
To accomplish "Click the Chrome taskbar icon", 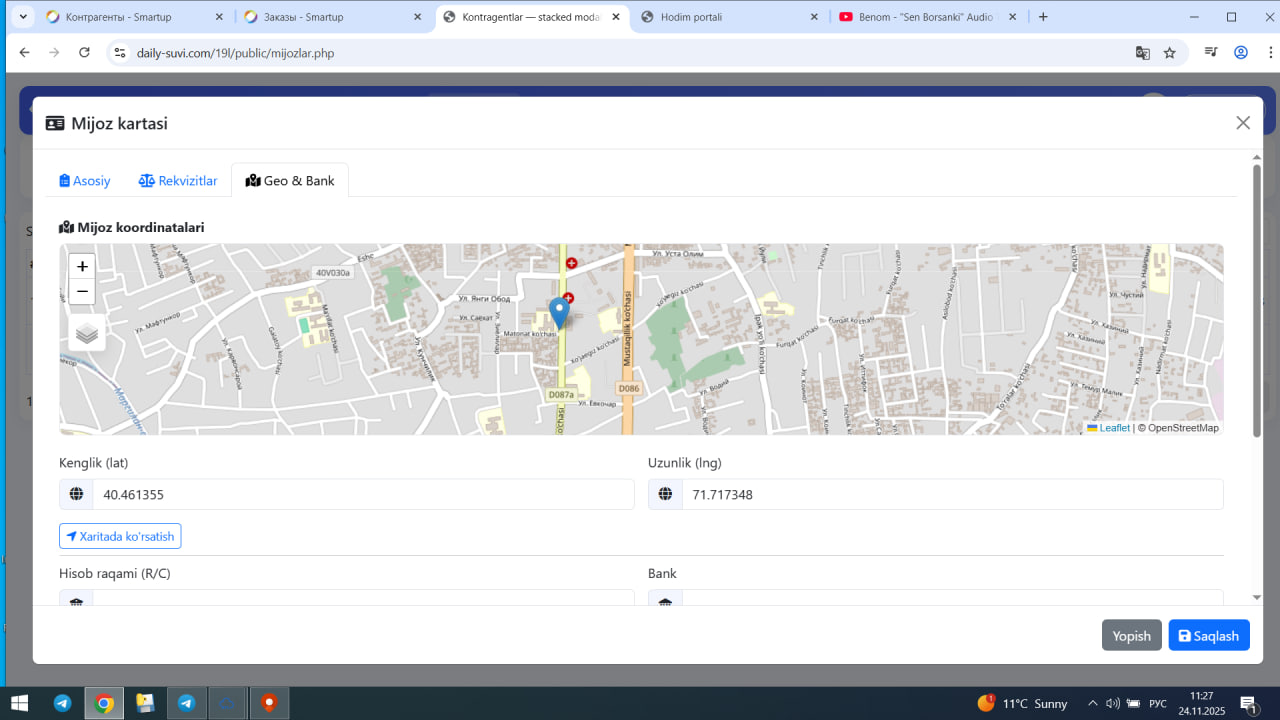I will (x=104, y=703).
